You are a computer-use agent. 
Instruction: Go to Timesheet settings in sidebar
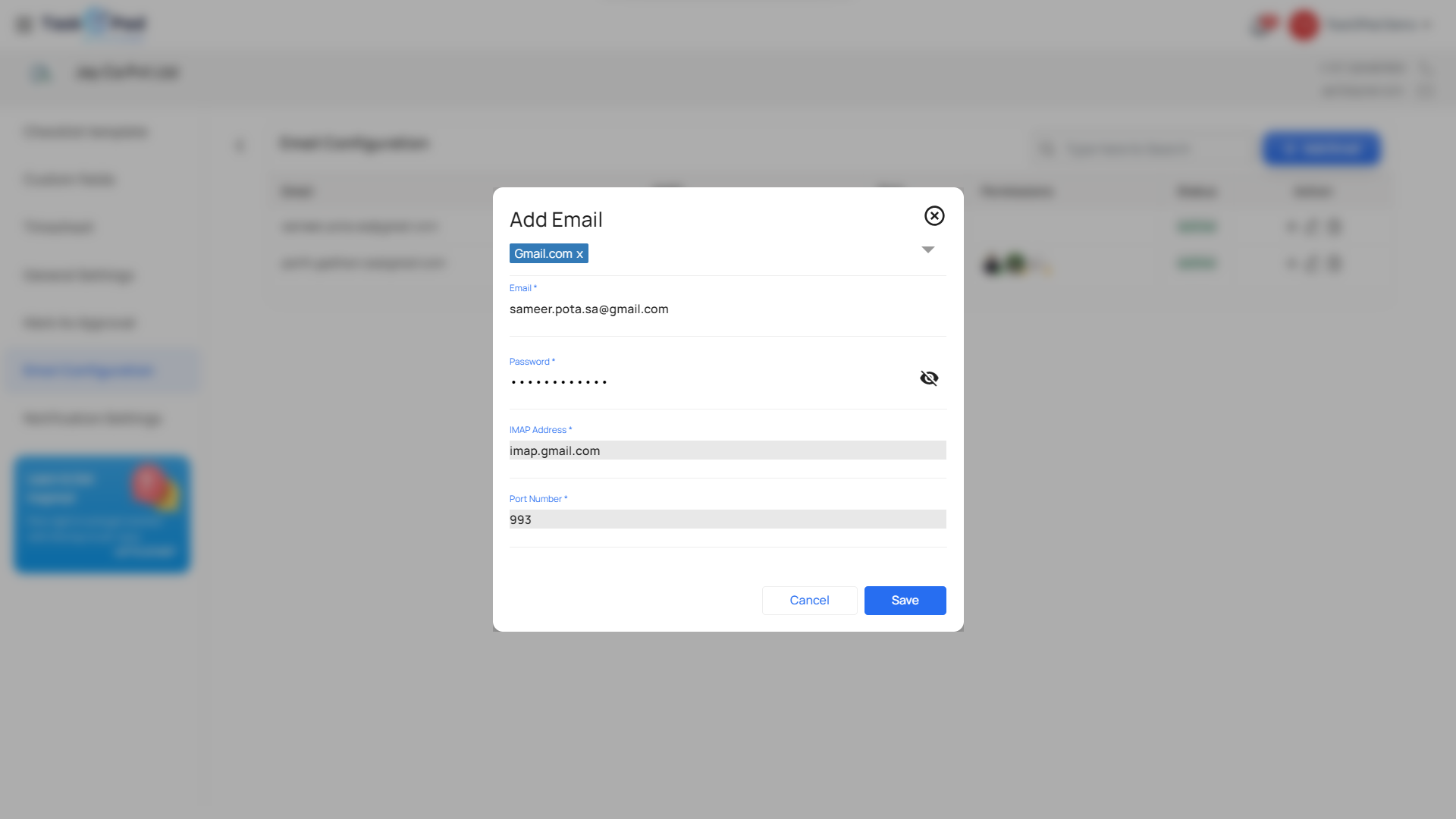click(x=59, y=227)
